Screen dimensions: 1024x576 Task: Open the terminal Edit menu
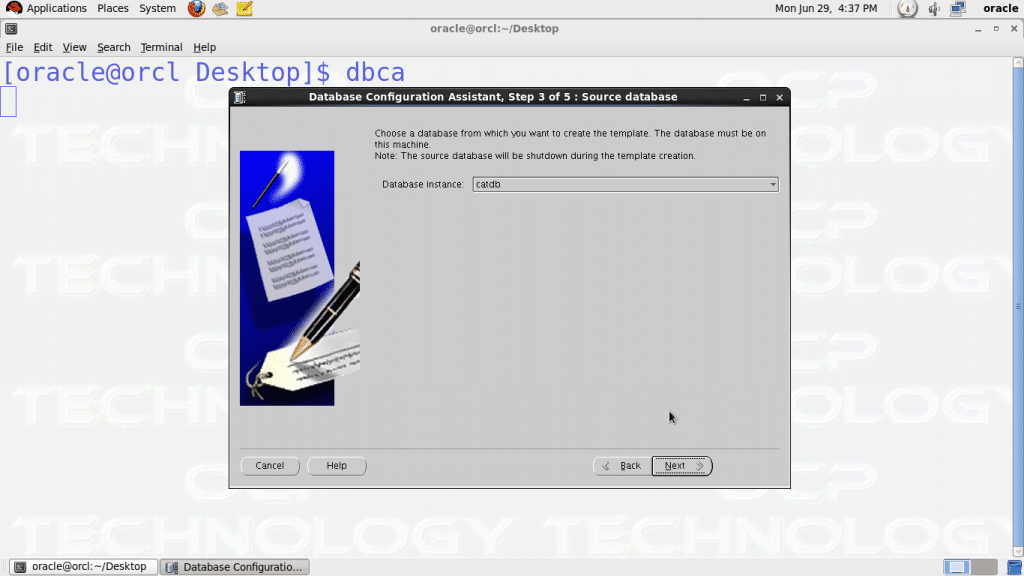click(43, 47)
